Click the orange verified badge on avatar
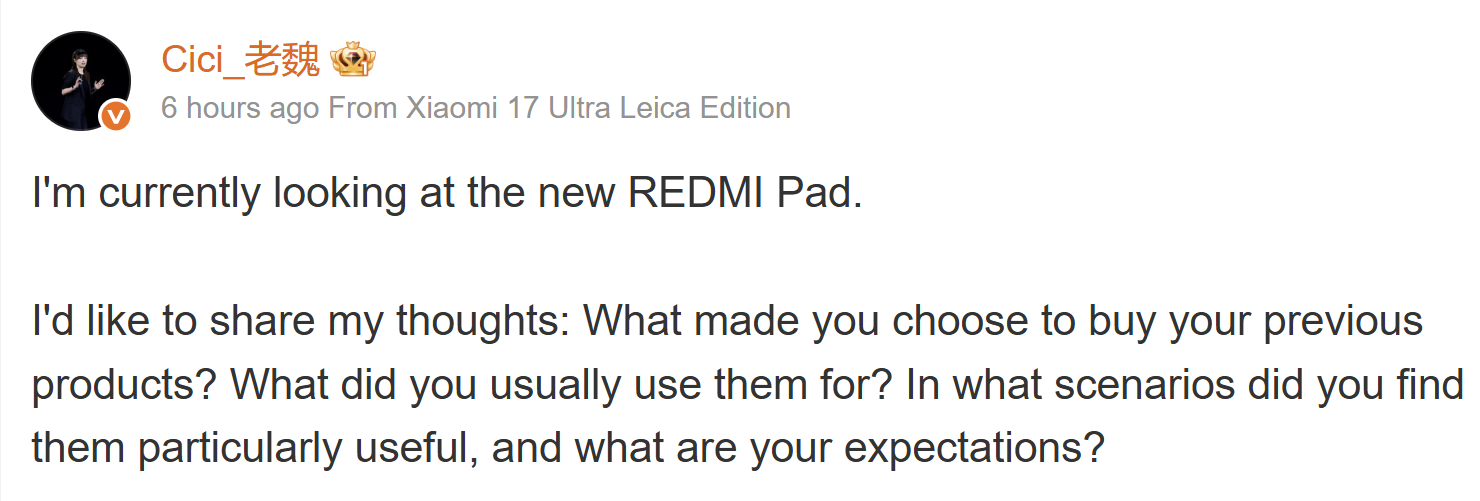The height and width of the screenshot is (501, 1480). tap(116, 117)
